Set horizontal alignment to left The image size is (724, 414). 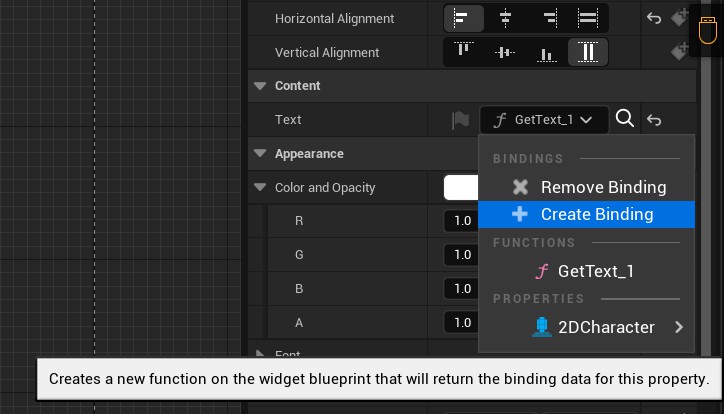coord(463,18)
